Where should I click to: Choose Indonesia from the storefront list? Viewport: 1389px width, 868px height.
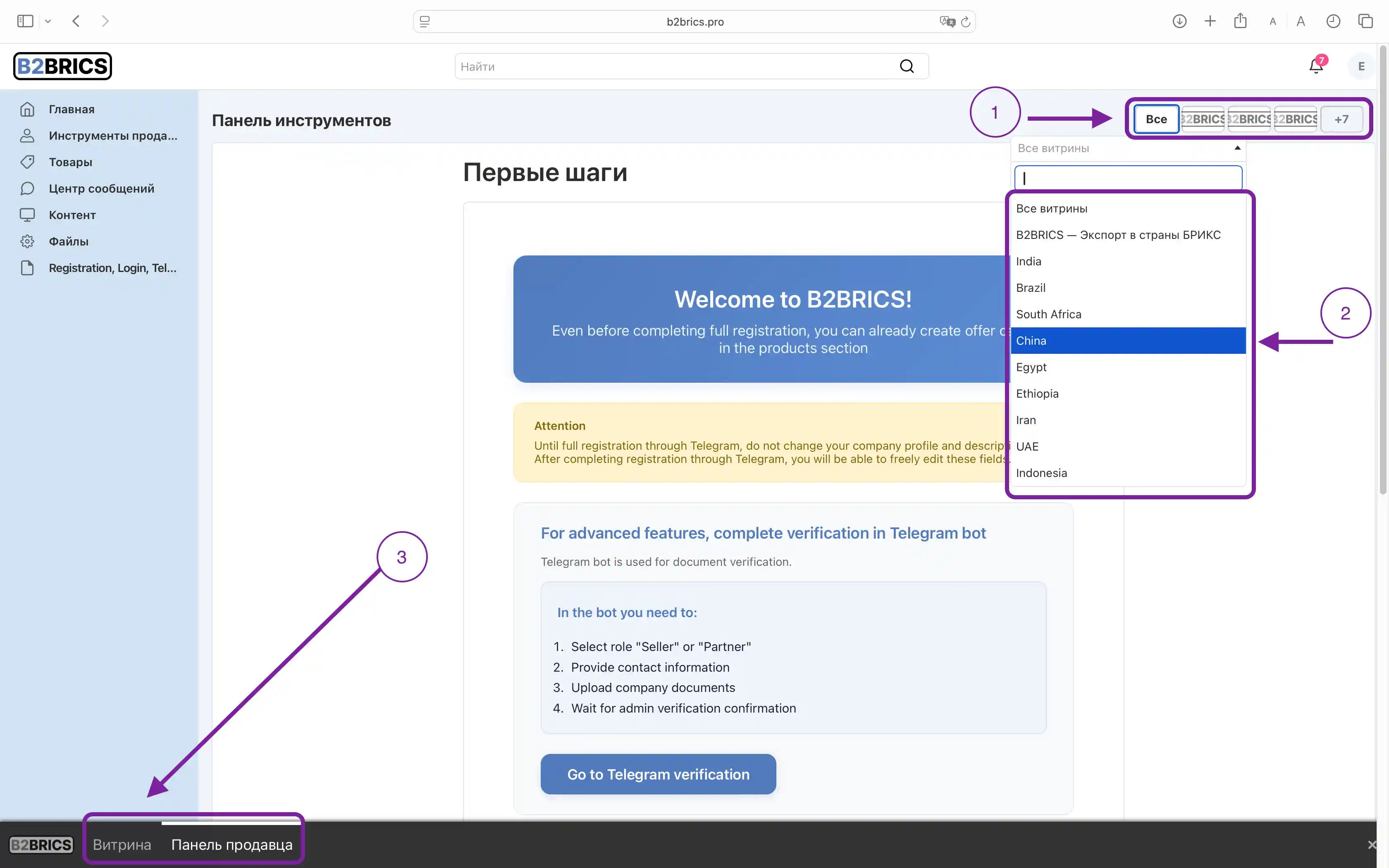1128,473
